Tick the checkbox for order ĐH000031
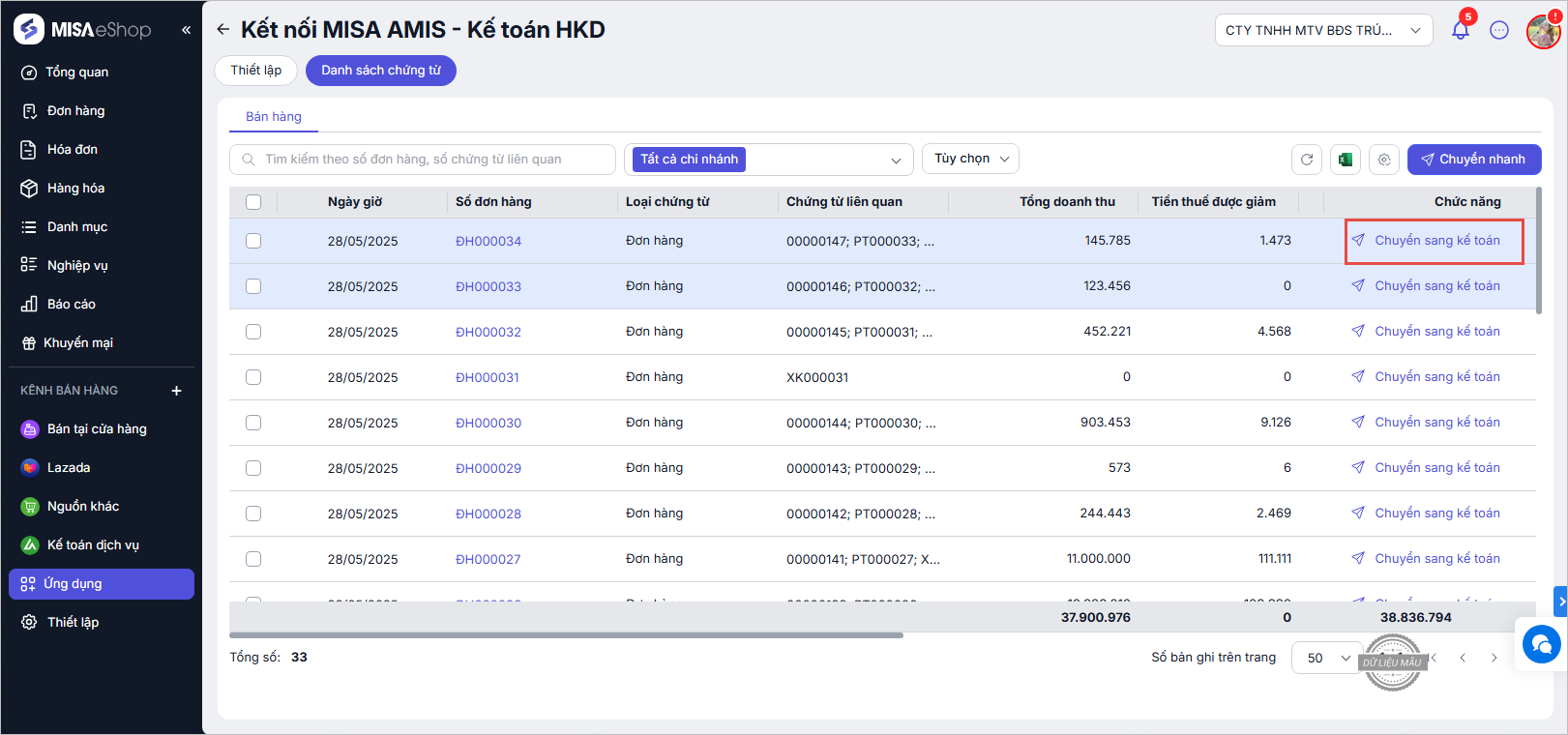 point(253,377)
